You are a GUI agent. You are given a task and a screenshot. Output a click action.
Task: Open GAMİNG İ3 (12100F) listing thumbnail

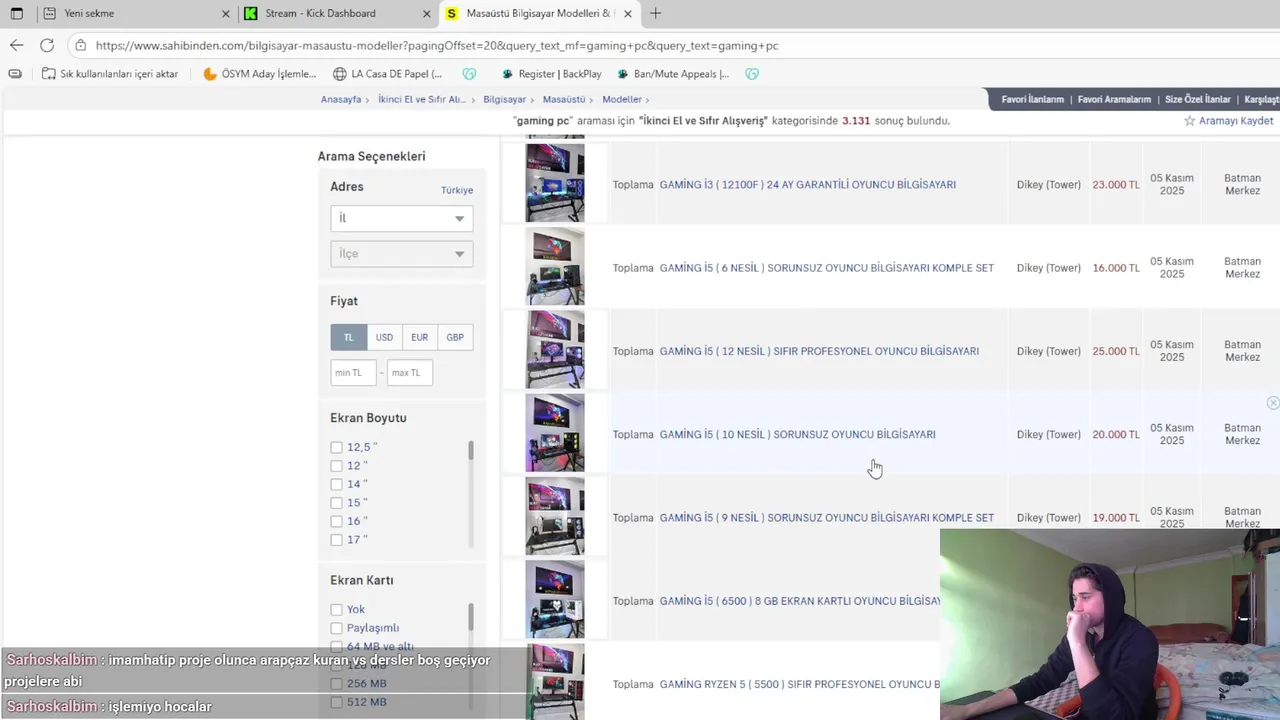click(x=555, y=183)
